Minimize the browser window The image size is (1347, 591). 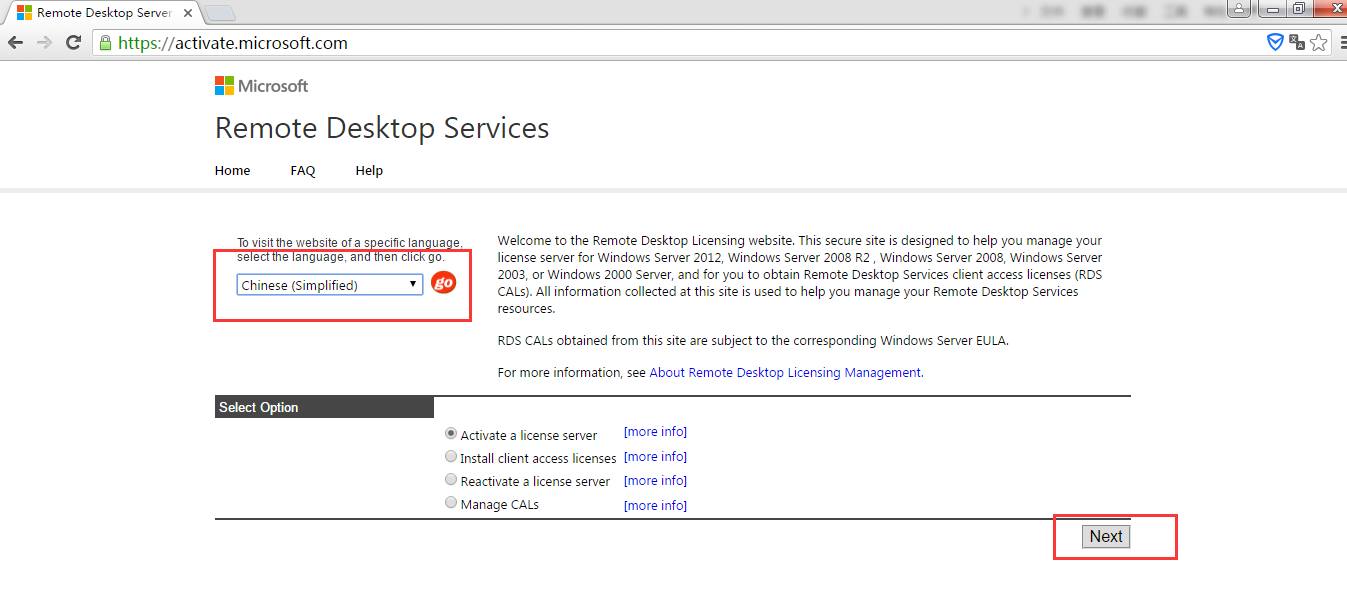coord(1270,8)
